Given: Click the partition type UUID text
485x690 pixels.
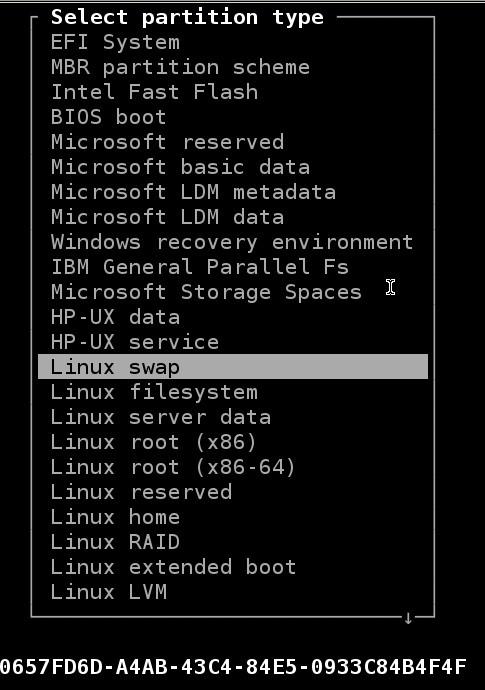Looking at the screenshot, I should [233, 667].
